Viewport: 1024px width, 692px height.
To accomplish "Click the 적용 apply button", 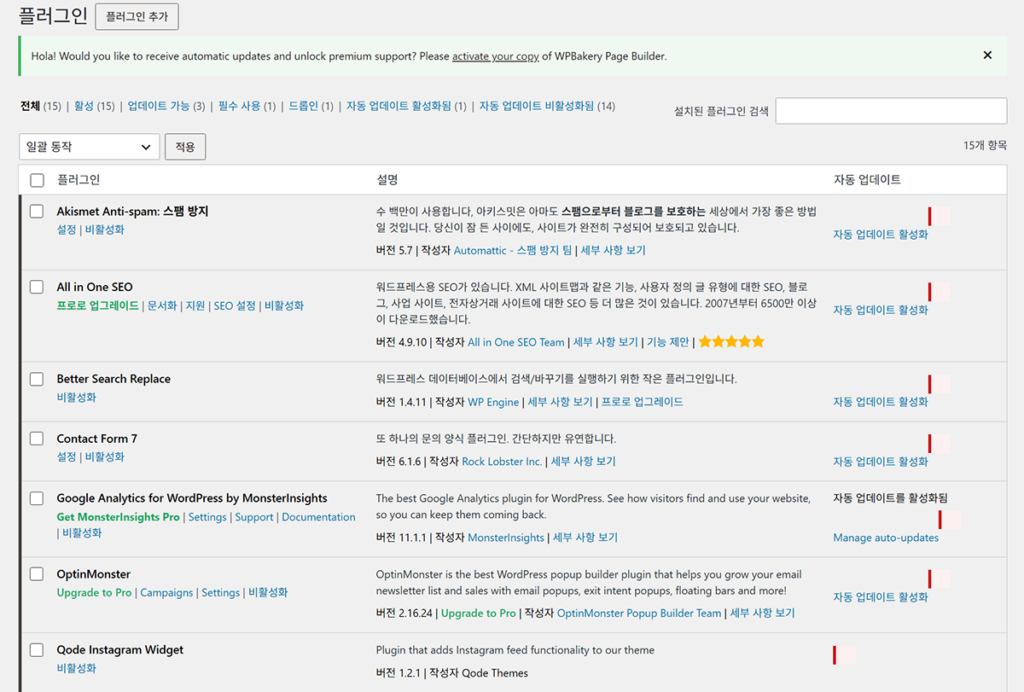I will 185,147.
